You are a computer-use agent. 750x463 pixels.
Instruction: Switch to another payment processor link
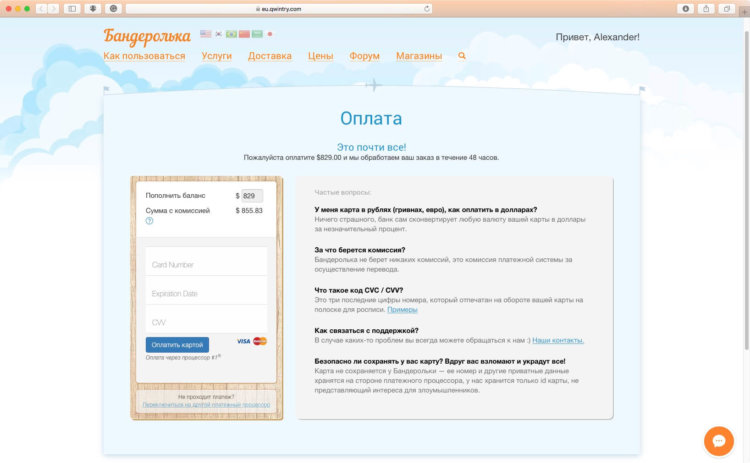pos(206,405)
